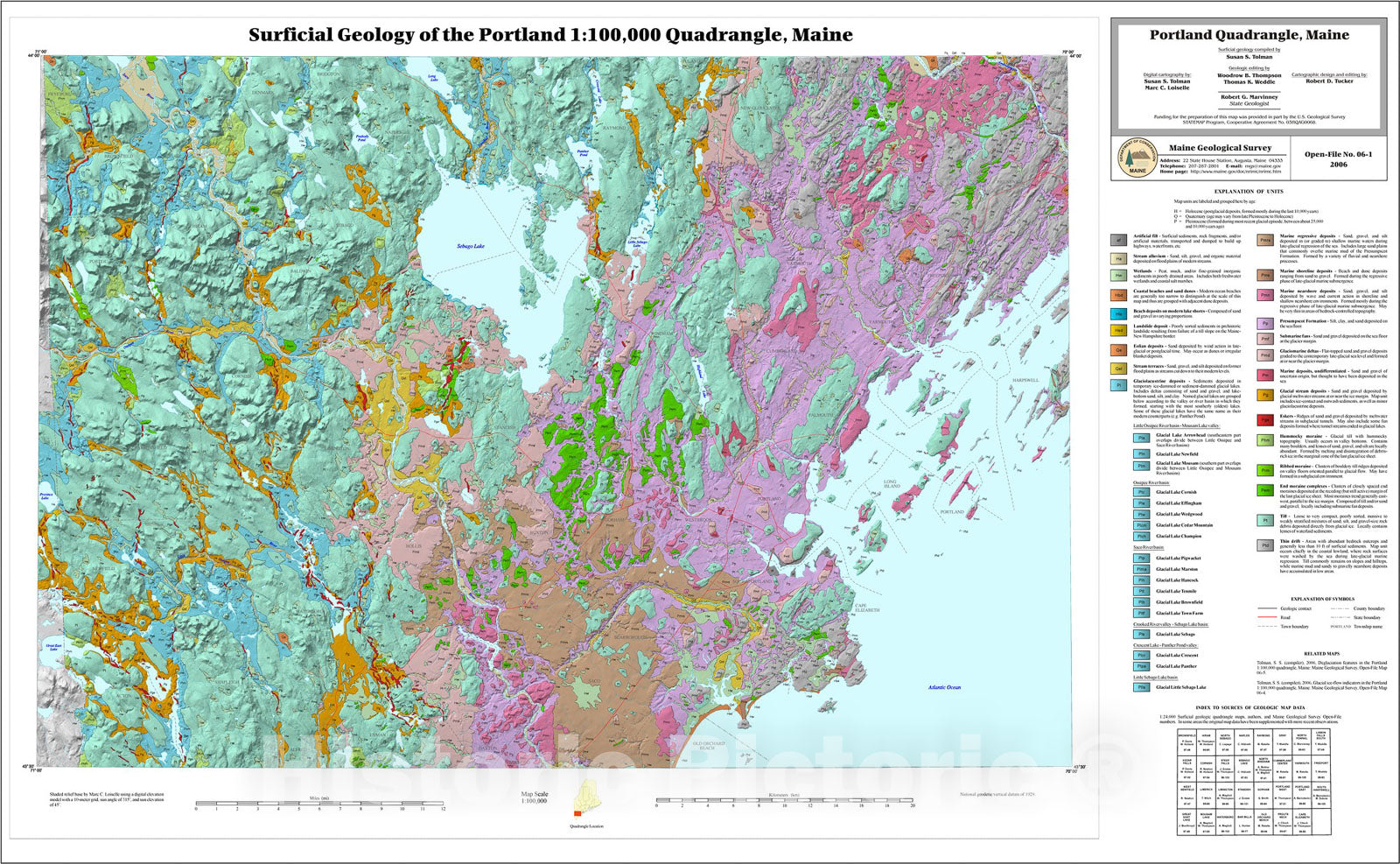The height and width of the screenshot is (864, 1400).
Task: Select the 'Hbd' Coastal beaches swatch
Action: (1118, 295)
